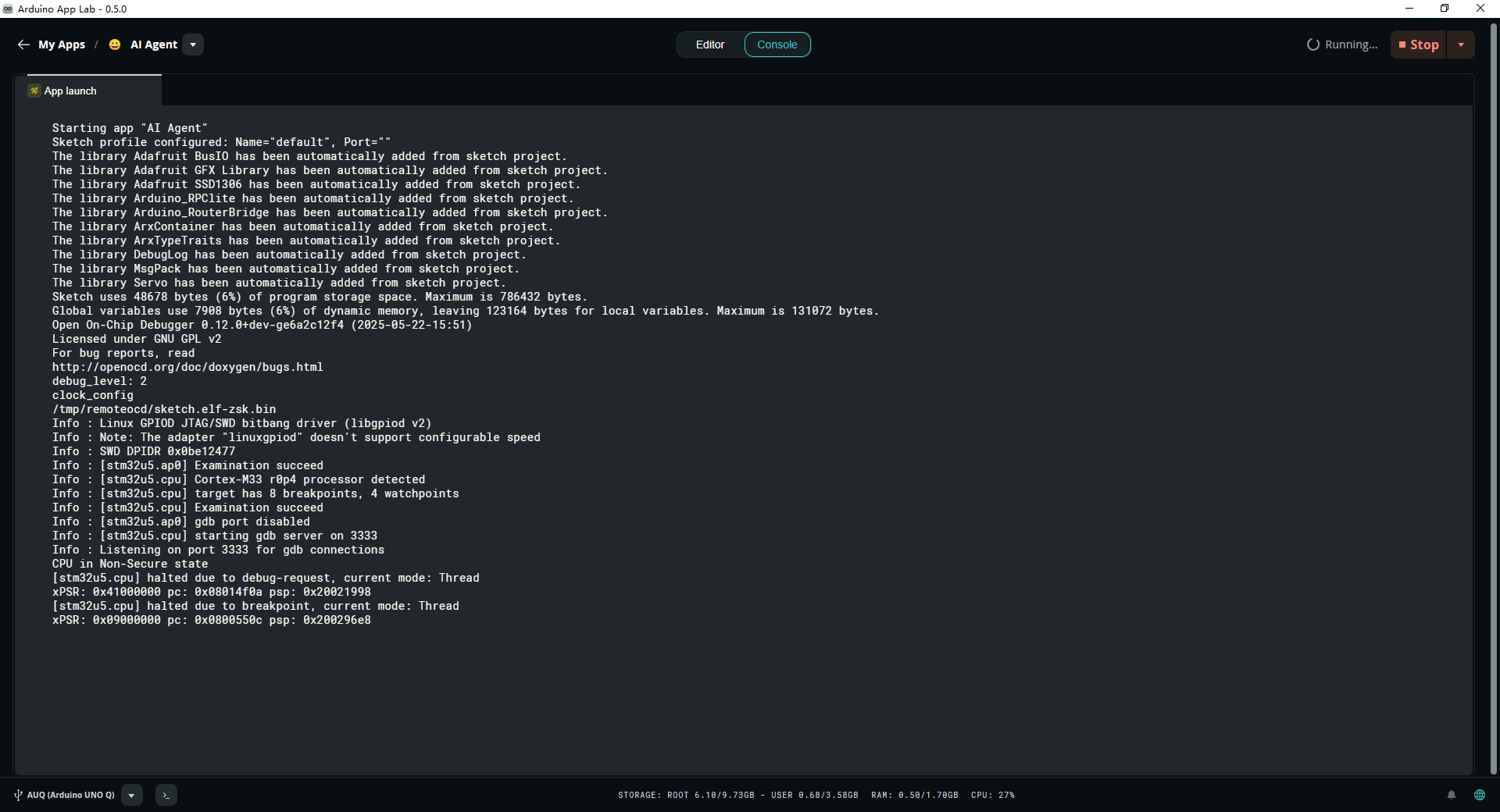Click the '/tmp/remoteocd/sketch.elf-zsk.bin' line
The height and width of the screenshot is (812, 1500).
click(164, 409)
